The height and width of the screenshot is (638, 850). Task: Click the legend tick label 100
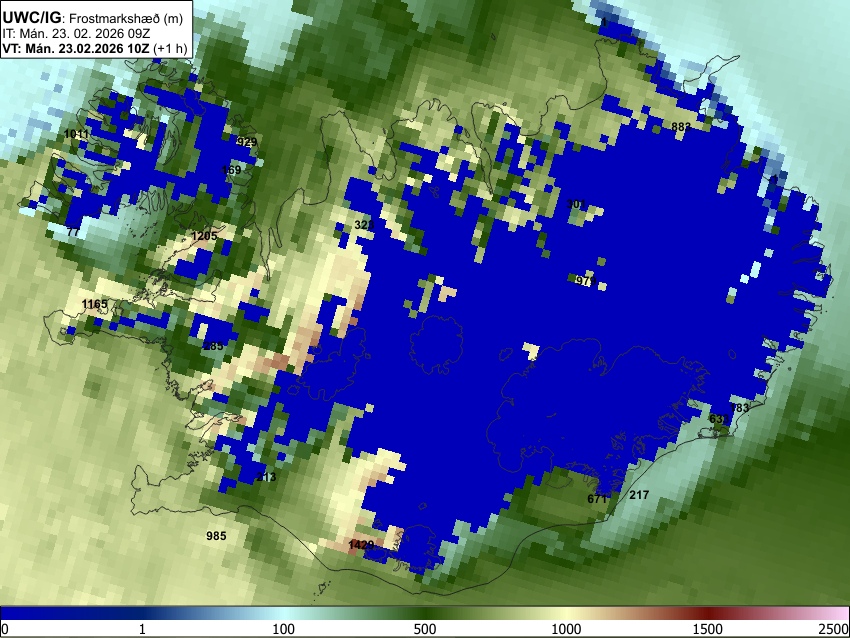tap(284, 629)
